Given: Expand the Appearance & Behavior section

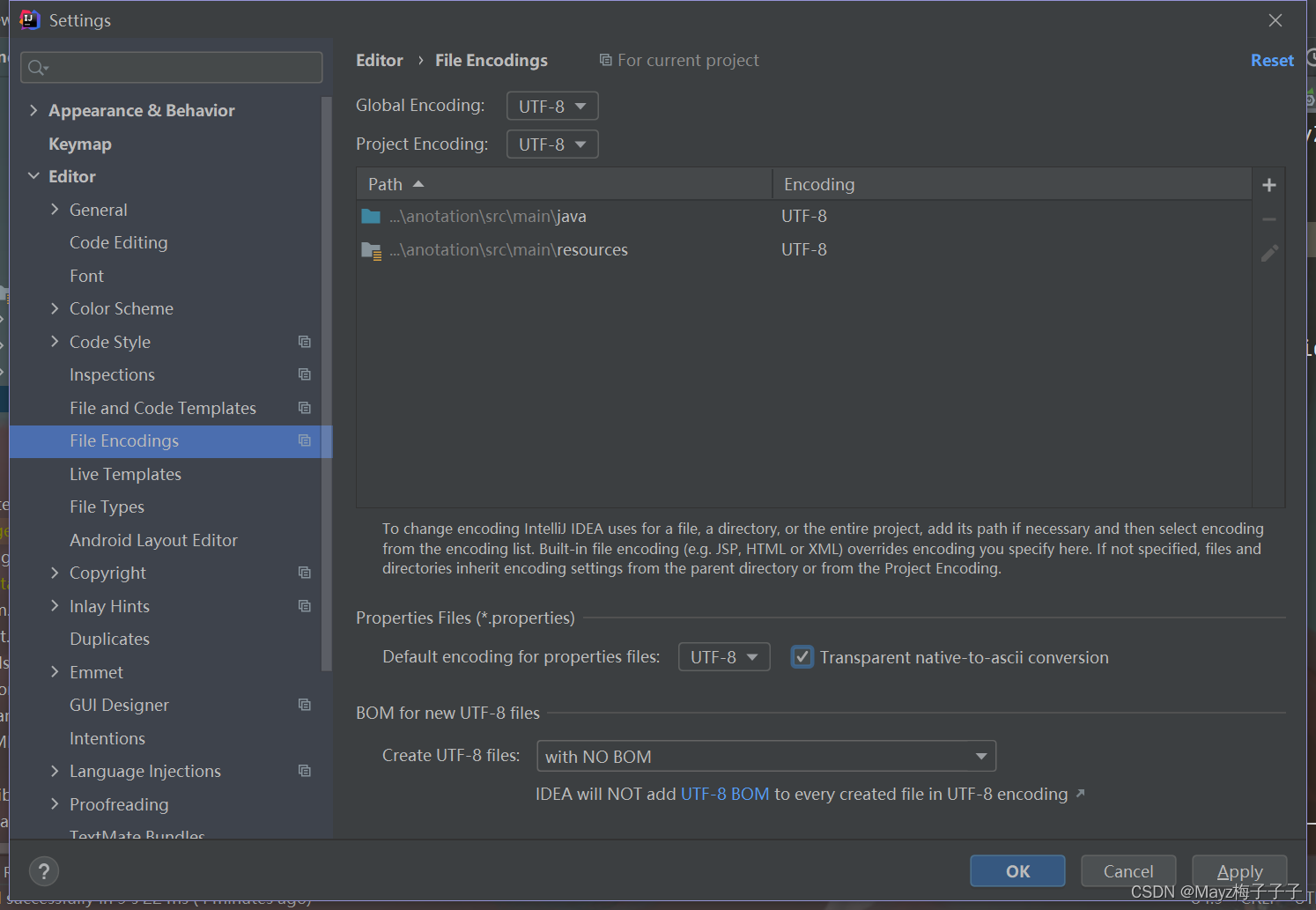Looking at the screenshot, I should coord(33,110).
